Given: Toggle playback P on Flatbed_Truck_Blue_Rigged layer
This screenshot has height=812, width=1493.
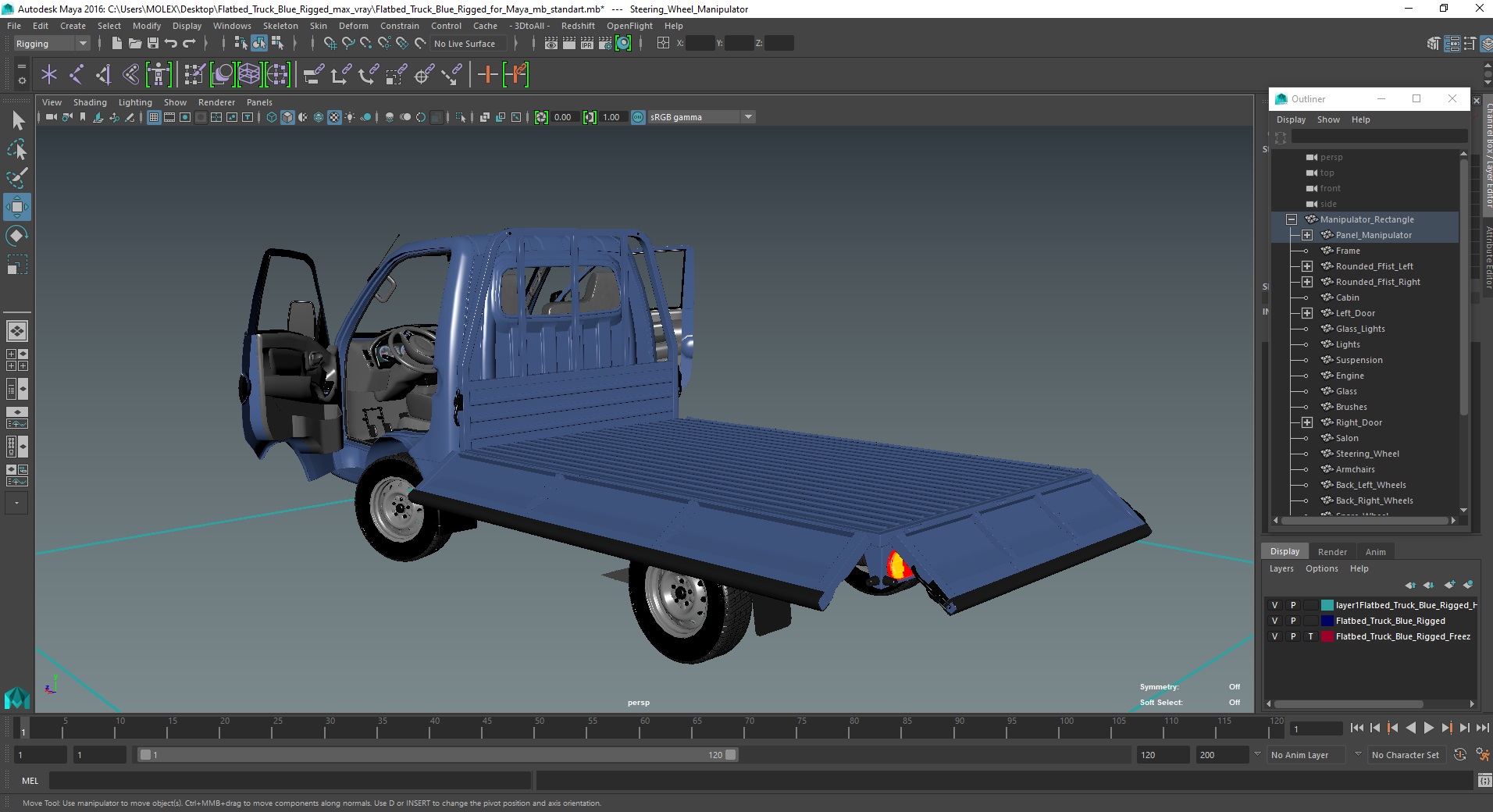Looking at the screenshot, I should [x=1292, y=621].
